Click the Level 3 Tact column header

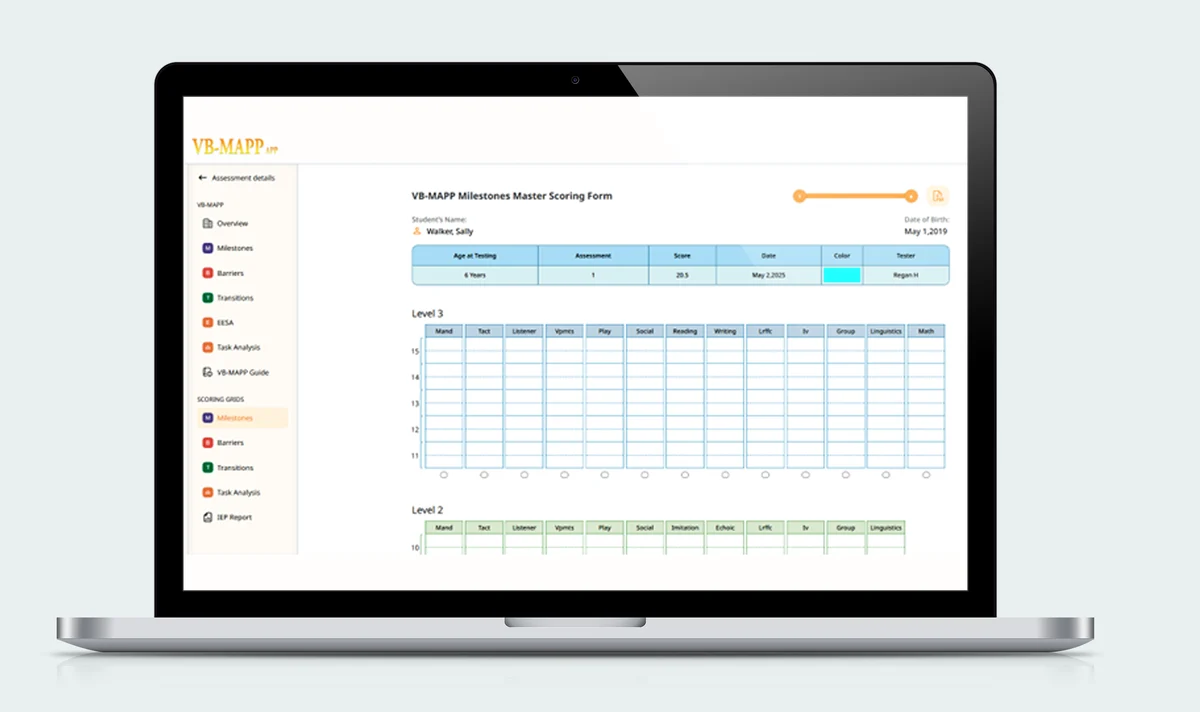coord(484,331)
